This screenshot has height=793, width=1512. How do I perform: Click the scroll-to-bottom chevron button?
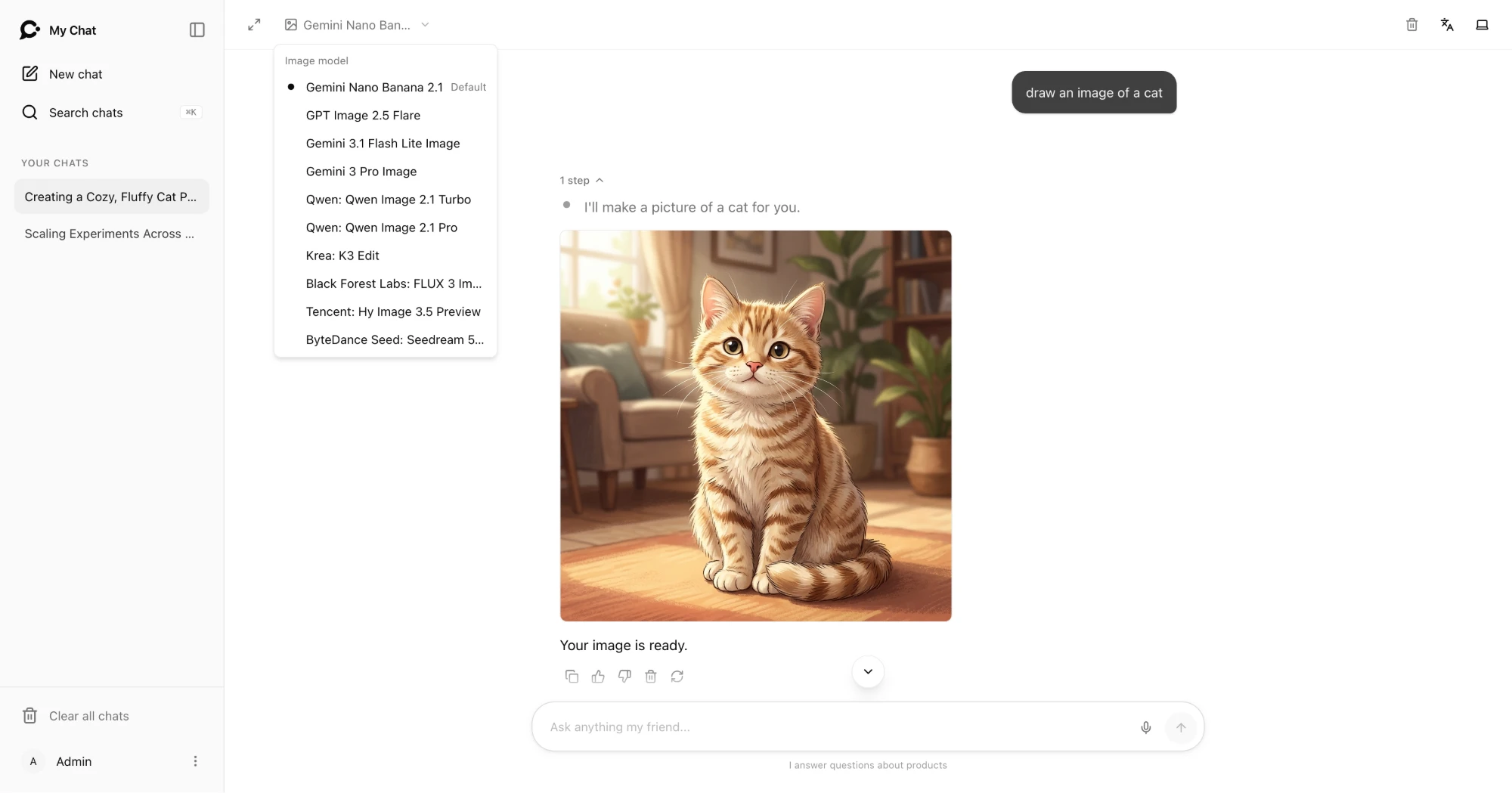[x=868, y=671]
